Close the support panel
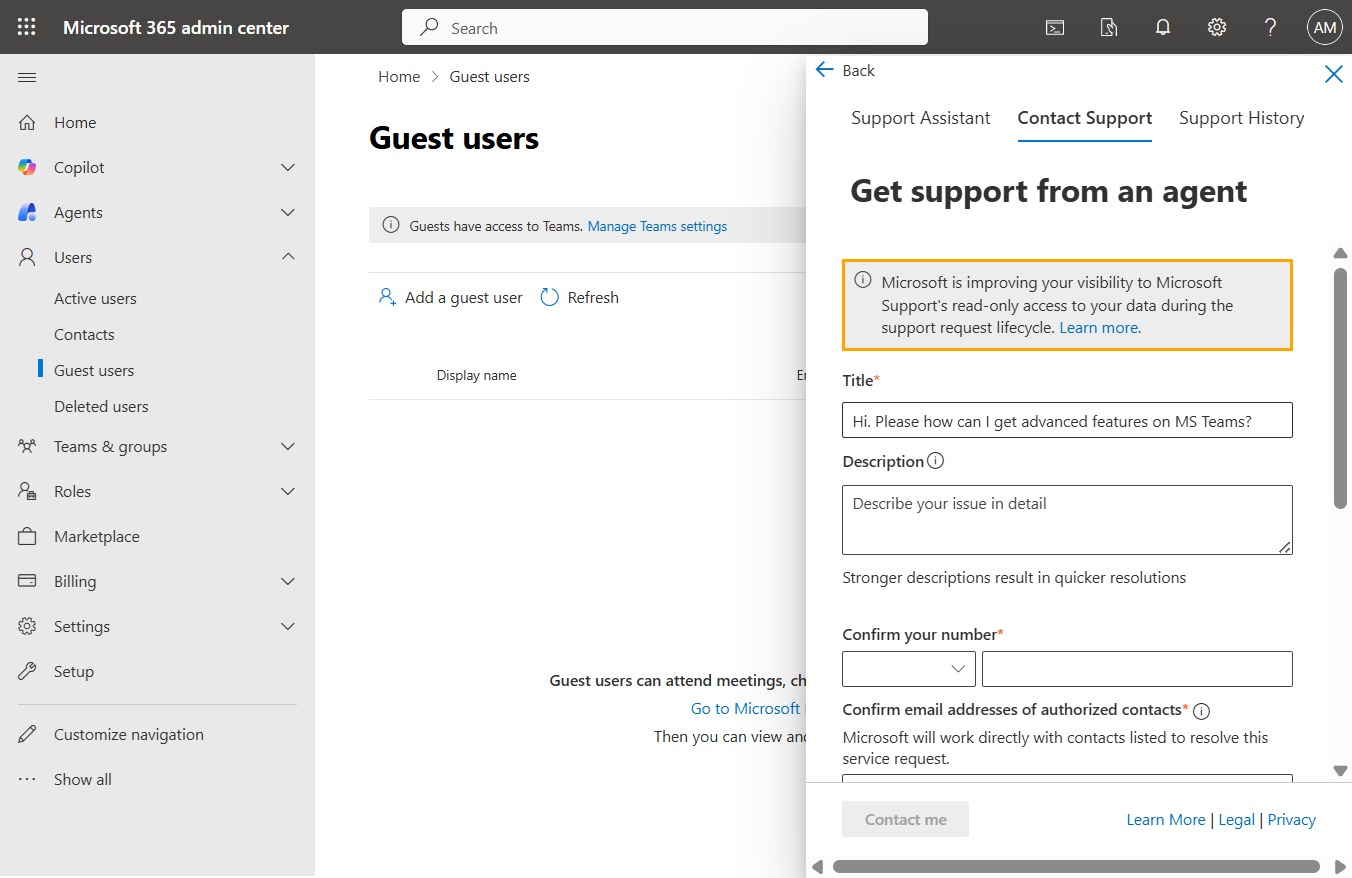The height and width of the screenshot is (878, 1352). tap(1334, 73)
